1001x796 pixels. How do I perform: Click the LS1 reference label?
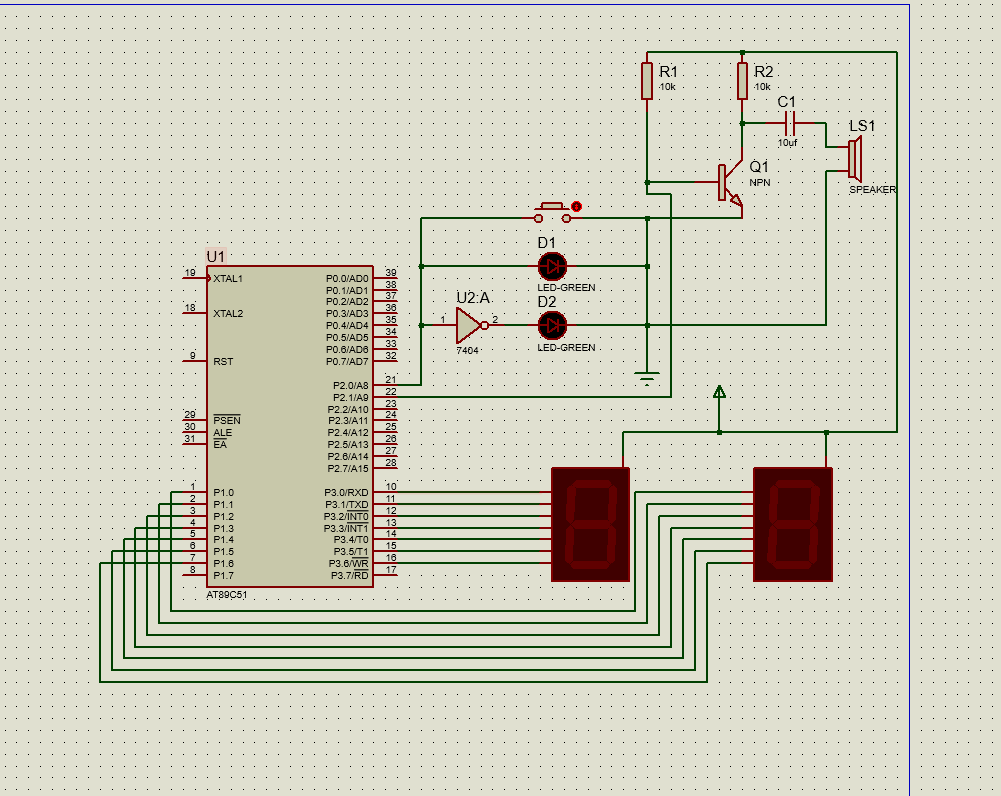[862, 126]
